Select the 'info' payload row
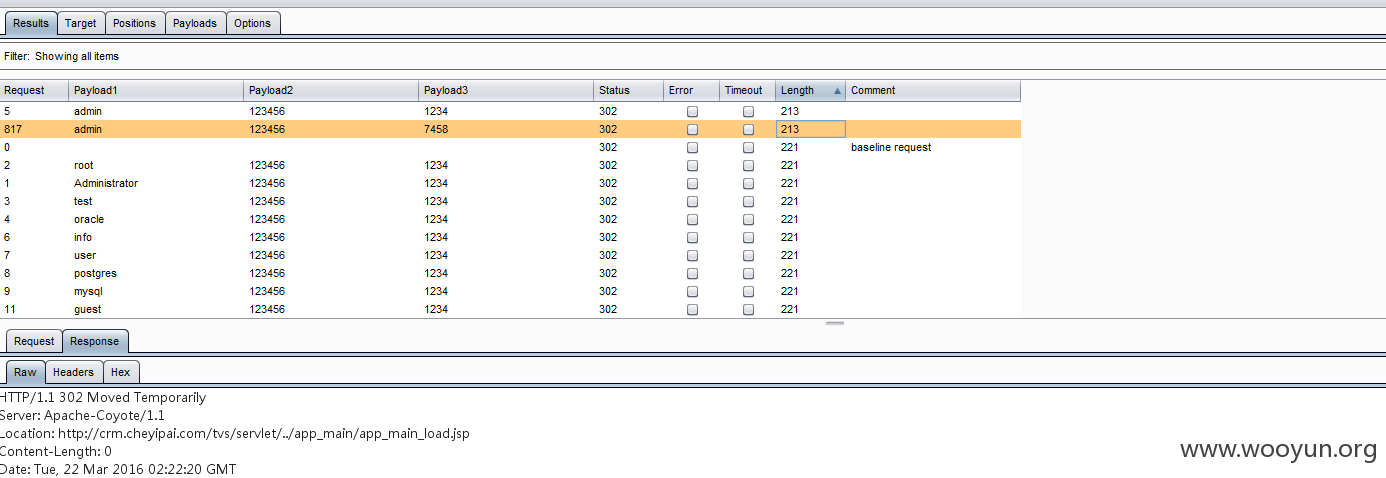This screenshot has width=1386, height=478. [x=510, y=237]
